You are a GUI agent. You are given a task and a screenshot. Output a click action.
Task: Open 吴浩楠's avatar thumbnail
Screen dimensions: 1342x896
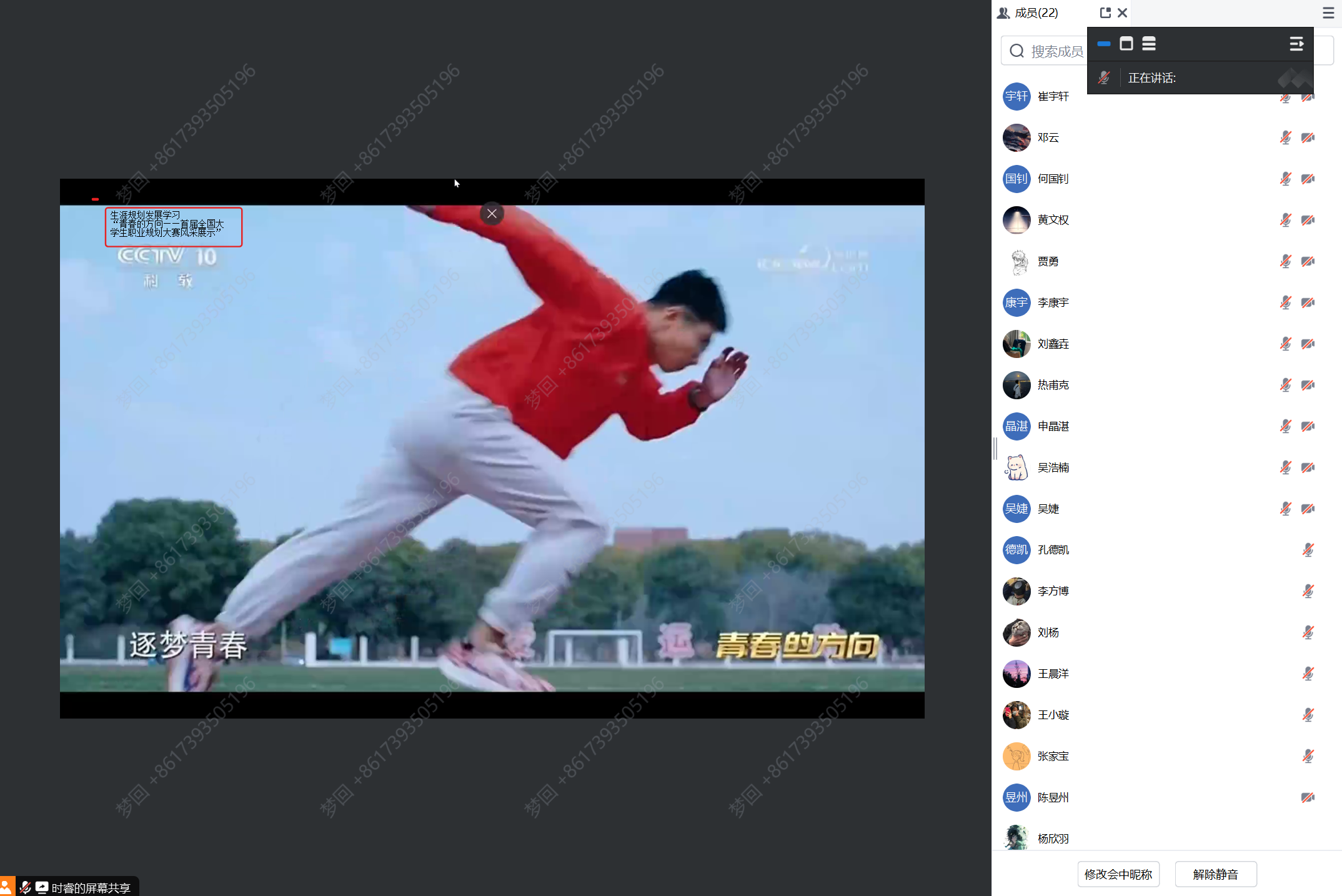click(x=1016, y=467)
